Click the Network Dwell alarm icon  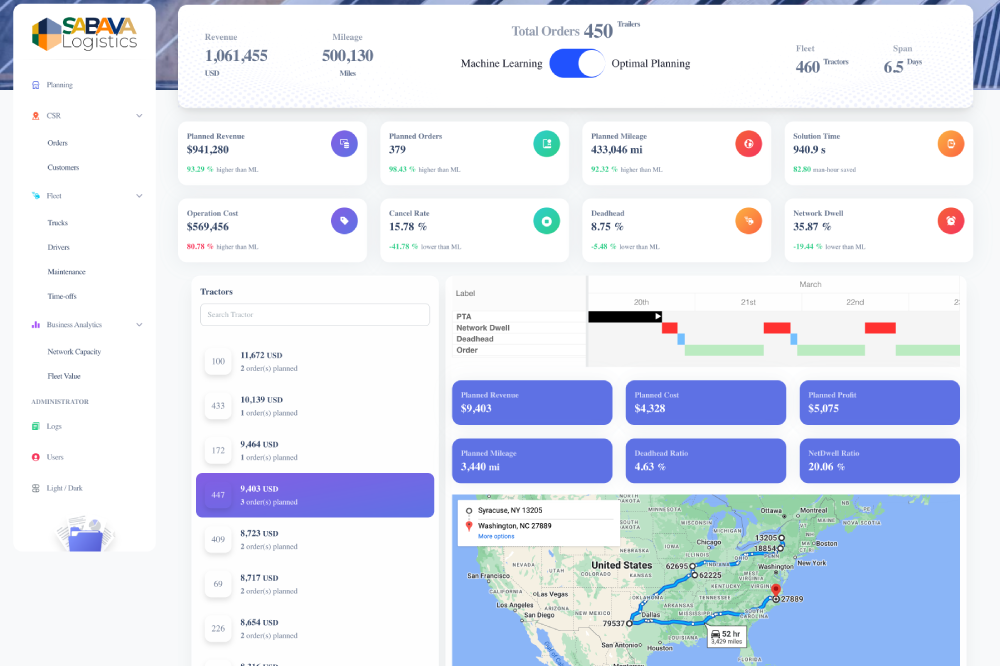pos(951,221)
